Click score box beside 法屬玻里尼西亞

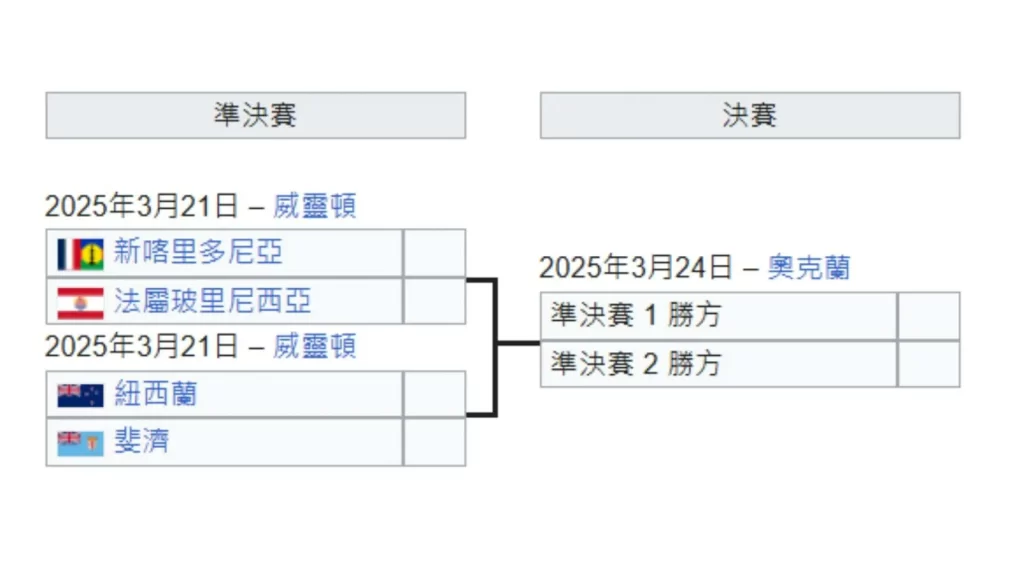pos(434,301)
